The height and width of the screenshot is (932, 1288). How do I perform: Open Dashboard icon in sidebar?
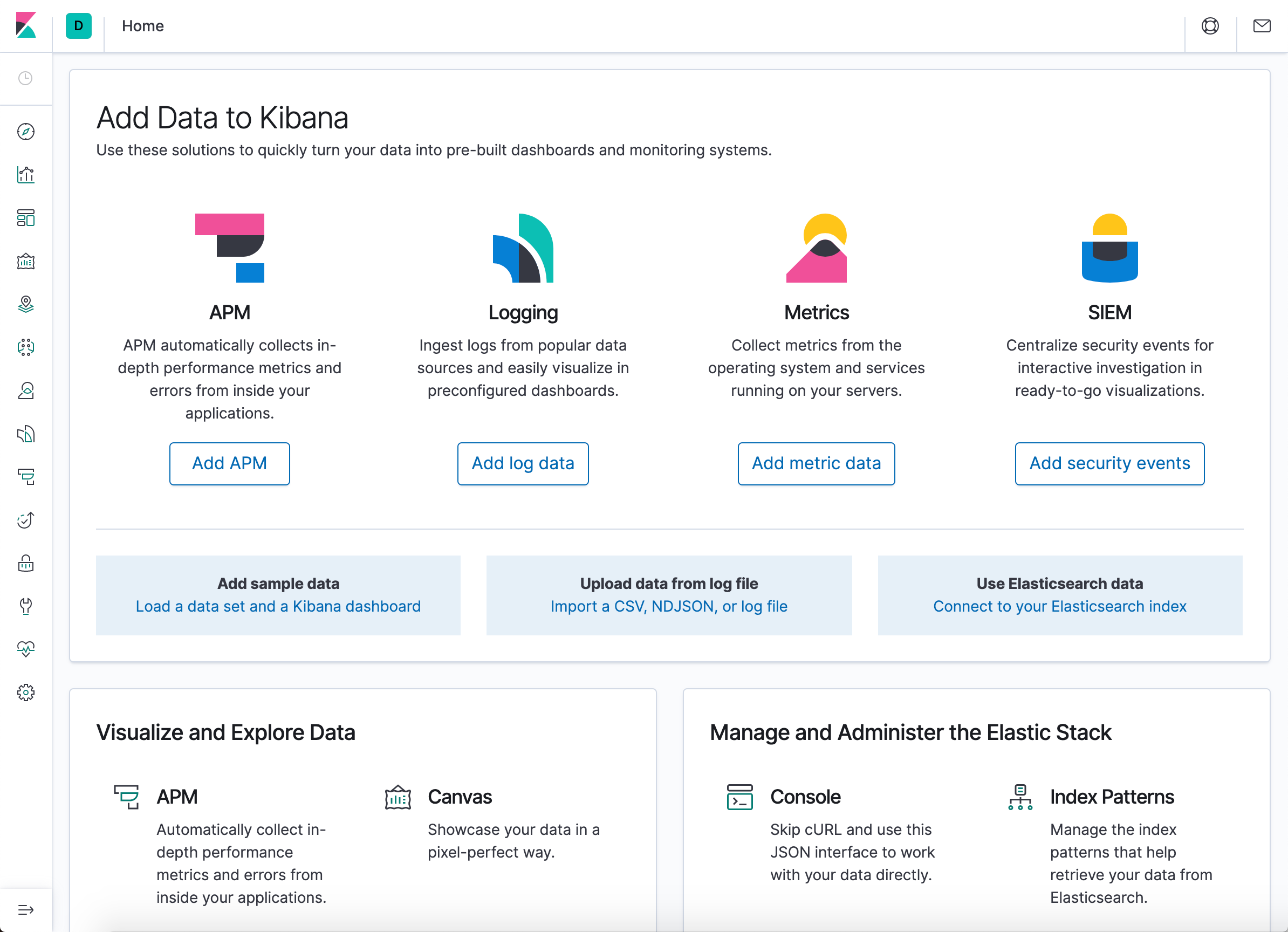(x=25, y=218)
